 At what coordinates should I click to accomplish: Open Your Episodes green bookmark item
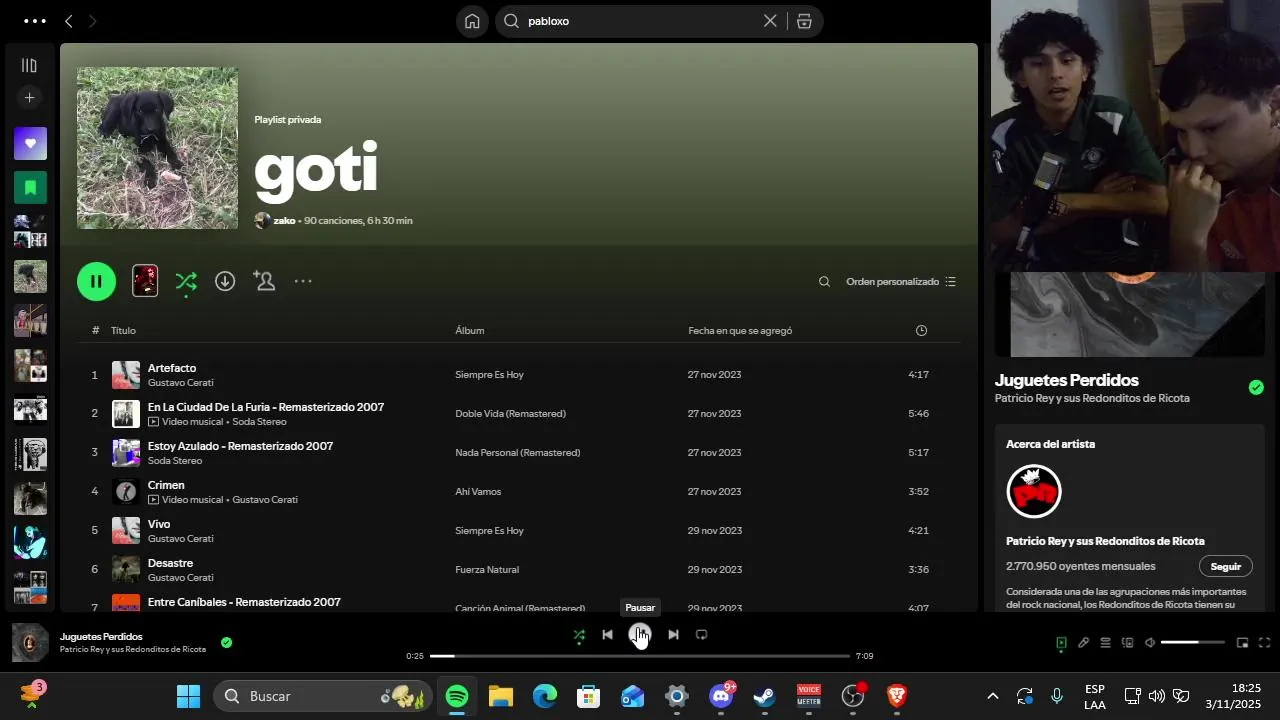(x=30, y=187)
